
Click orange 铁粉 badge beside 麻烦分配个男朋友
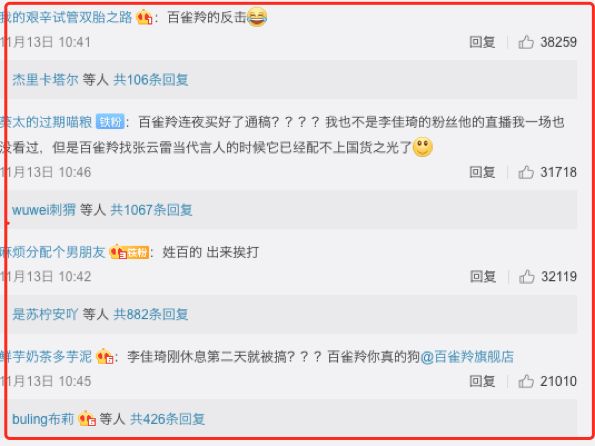tap(129, 252)
